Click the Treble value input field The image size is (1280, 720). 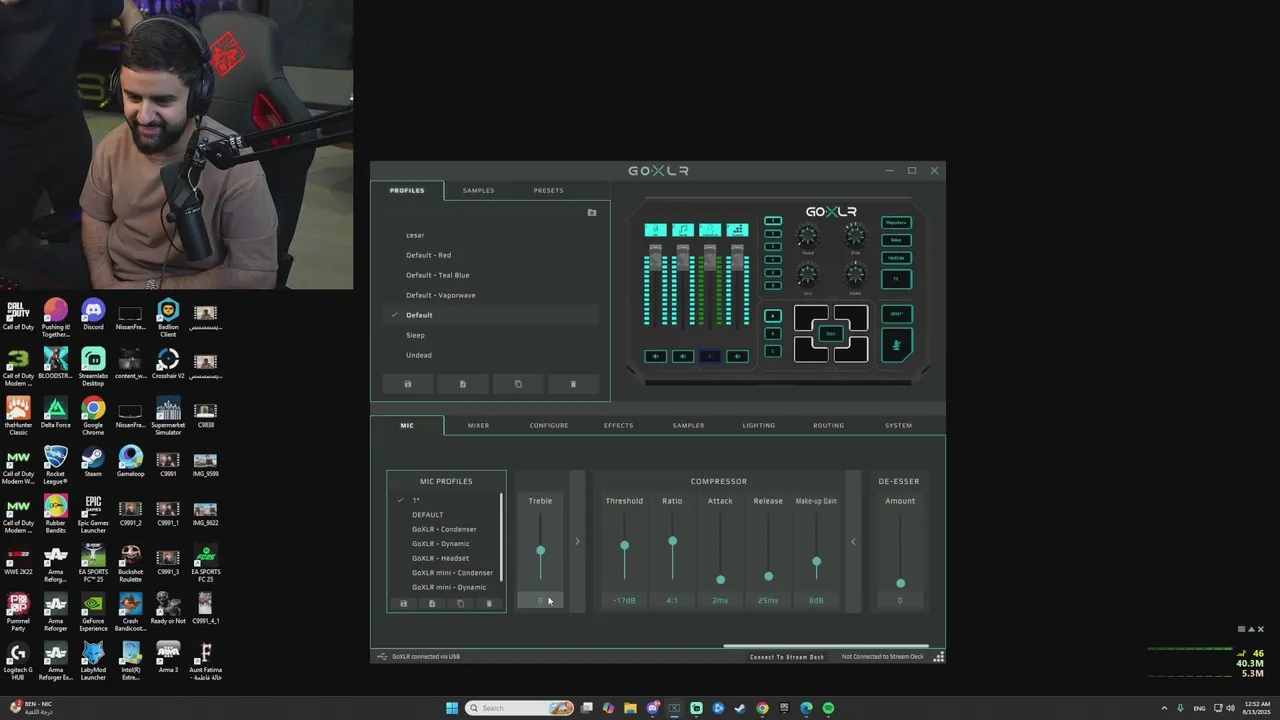click(x=541, y=600)
